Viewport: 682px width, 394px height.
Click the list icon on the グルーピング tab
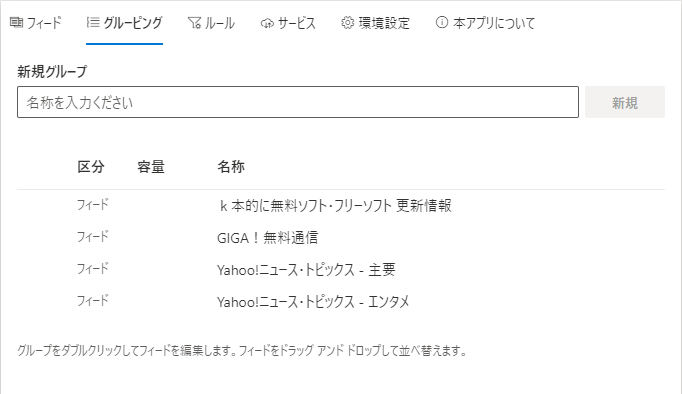coord(93,22)
